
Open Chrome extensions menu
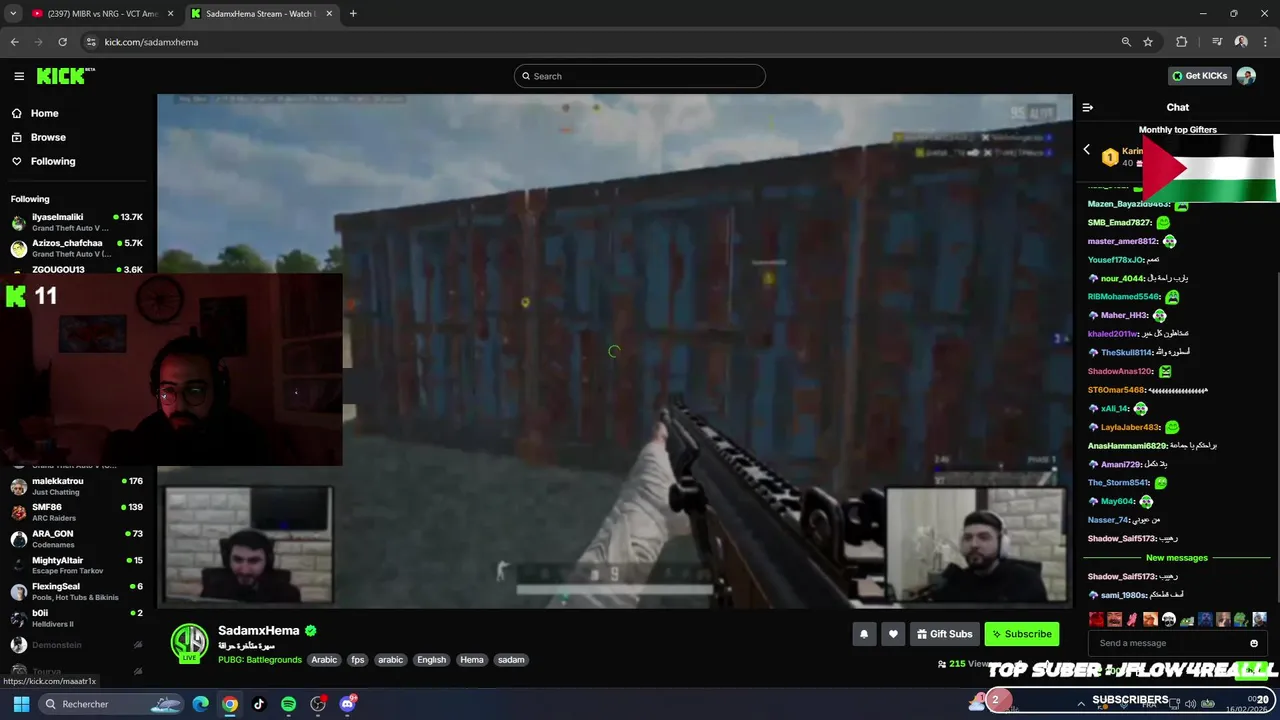point(1182,42)
